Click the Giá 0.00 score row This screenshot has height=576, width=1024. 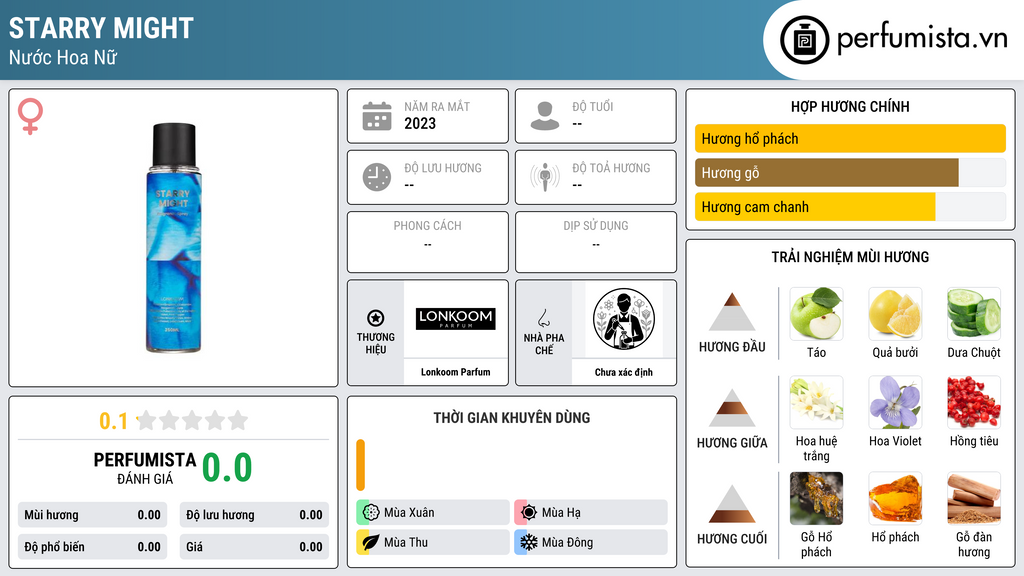point(254,547)
